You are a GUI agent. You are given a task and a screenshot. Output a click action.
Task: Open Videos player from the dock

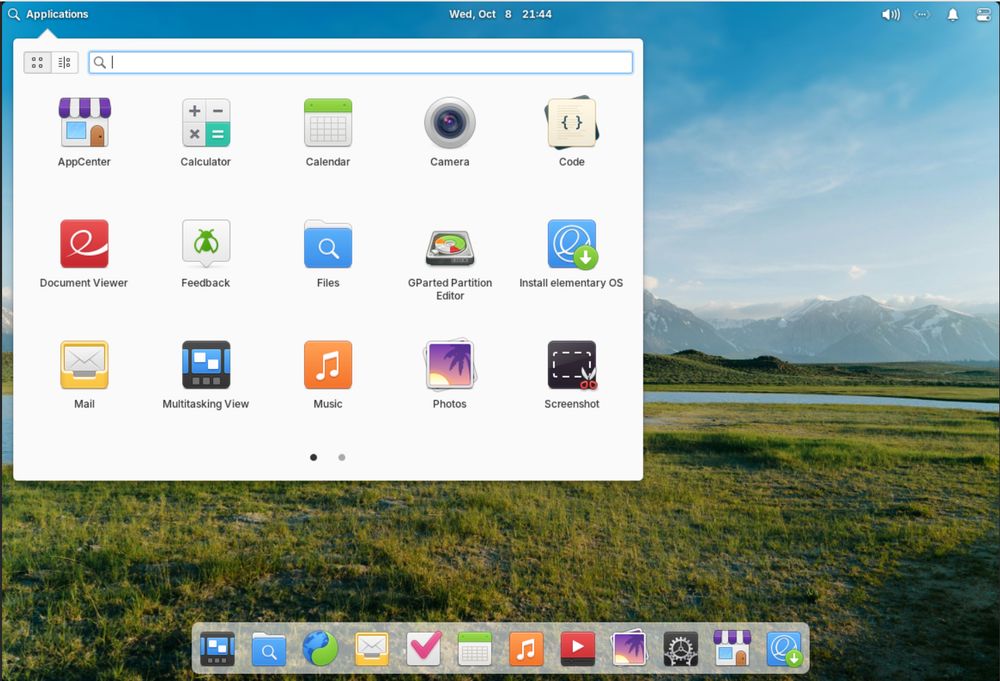click(578, 648)
